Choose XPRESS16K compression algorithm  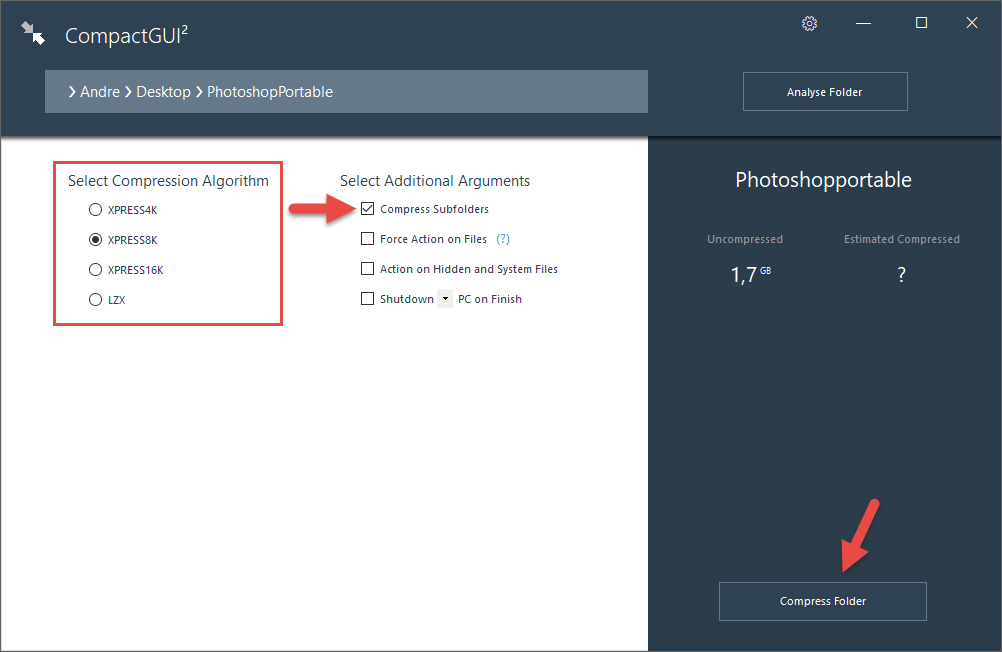click(95, 270)
